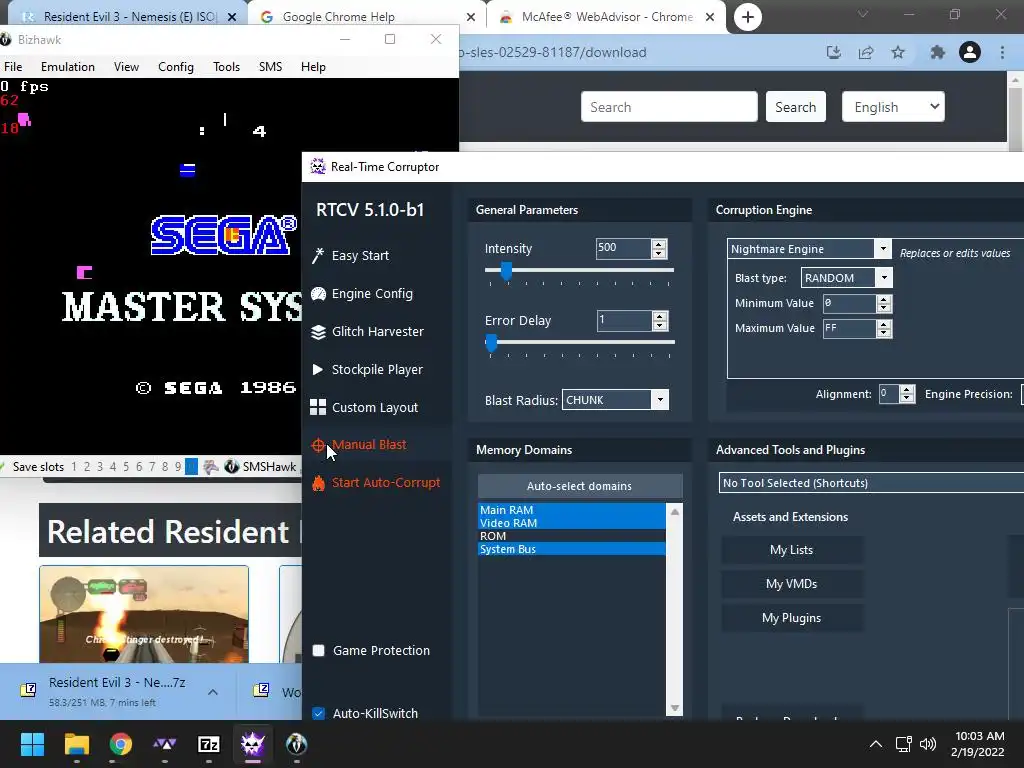Open BizHawk icon in taskbar

click(x=296, y=744)
